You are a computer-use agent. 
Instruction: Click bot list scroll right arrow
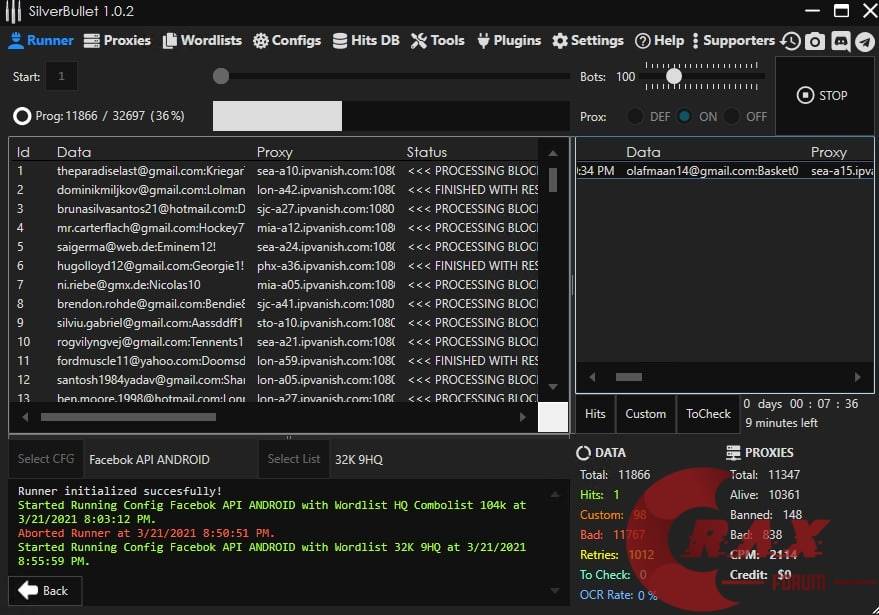[x=522, y=417]
